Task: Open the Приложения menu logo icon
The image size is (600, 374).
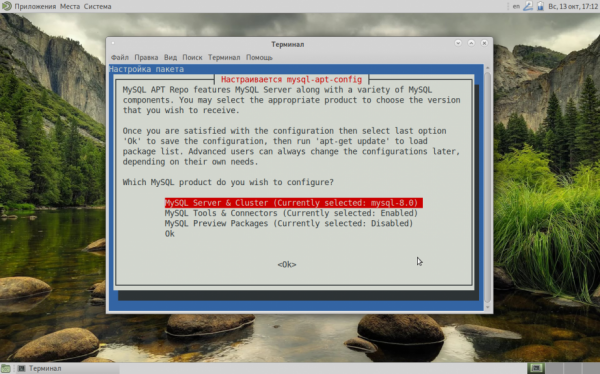Action: (7, 6)
